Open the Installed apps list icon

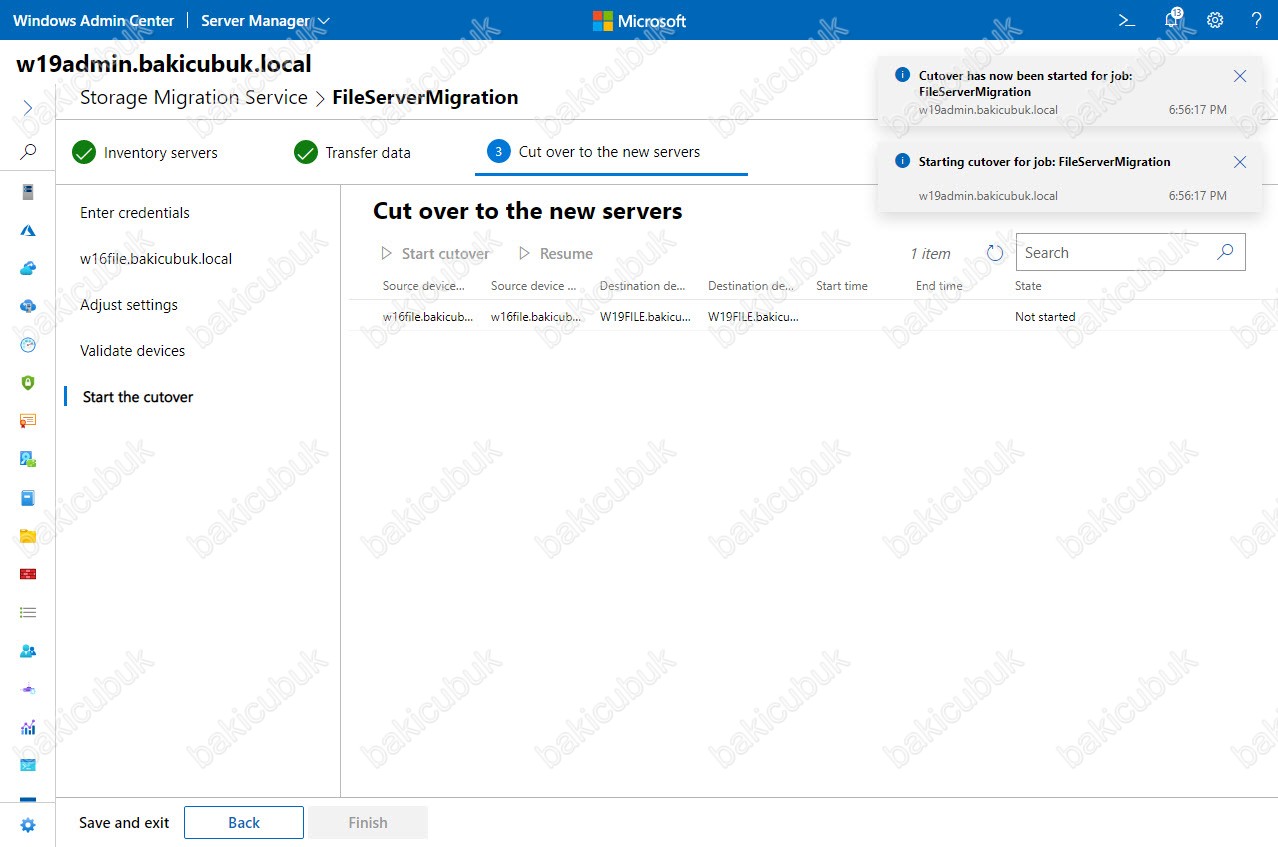click(x=28, y=612)
